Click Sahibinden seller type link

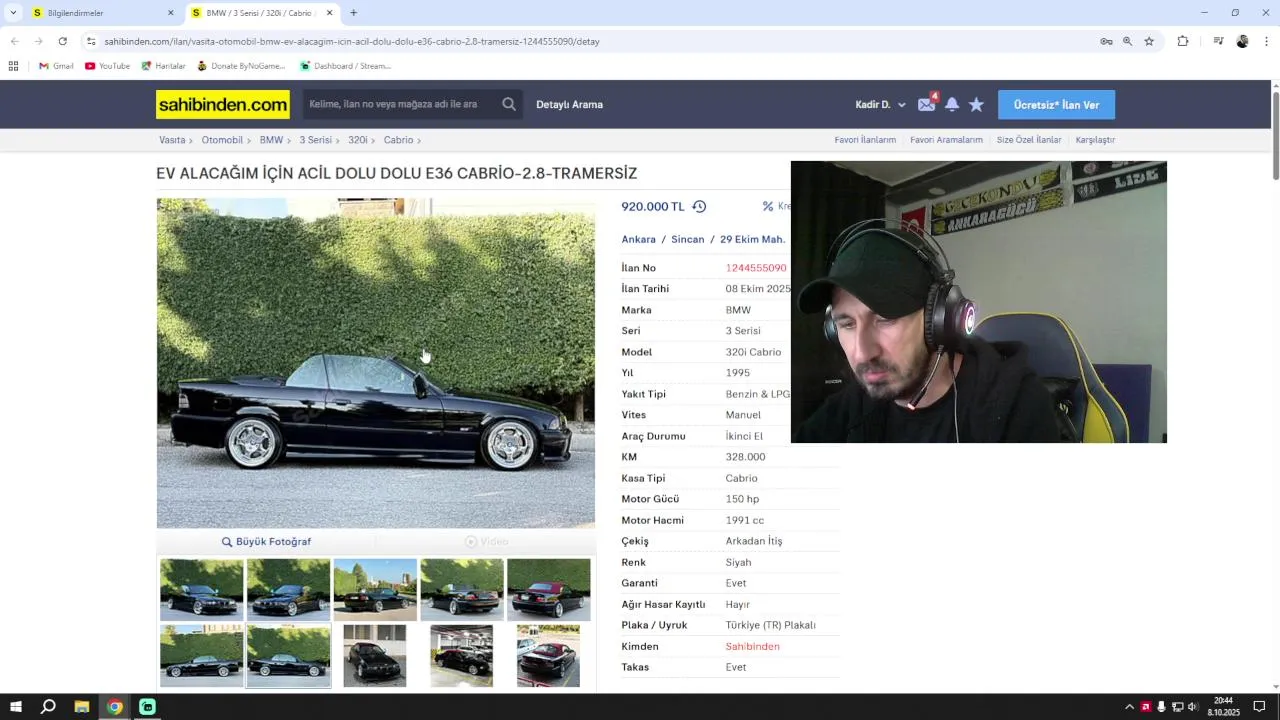tap(752, 646)
